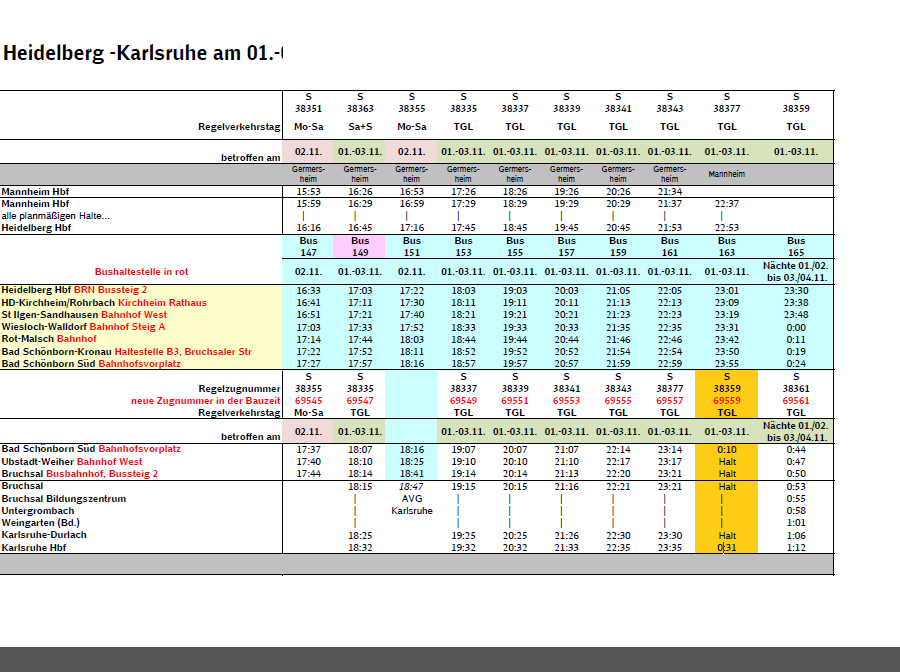
Task: Click the 0:00 Wiesloch-Walldorf bus time
Action: click(x=796, y=327)
